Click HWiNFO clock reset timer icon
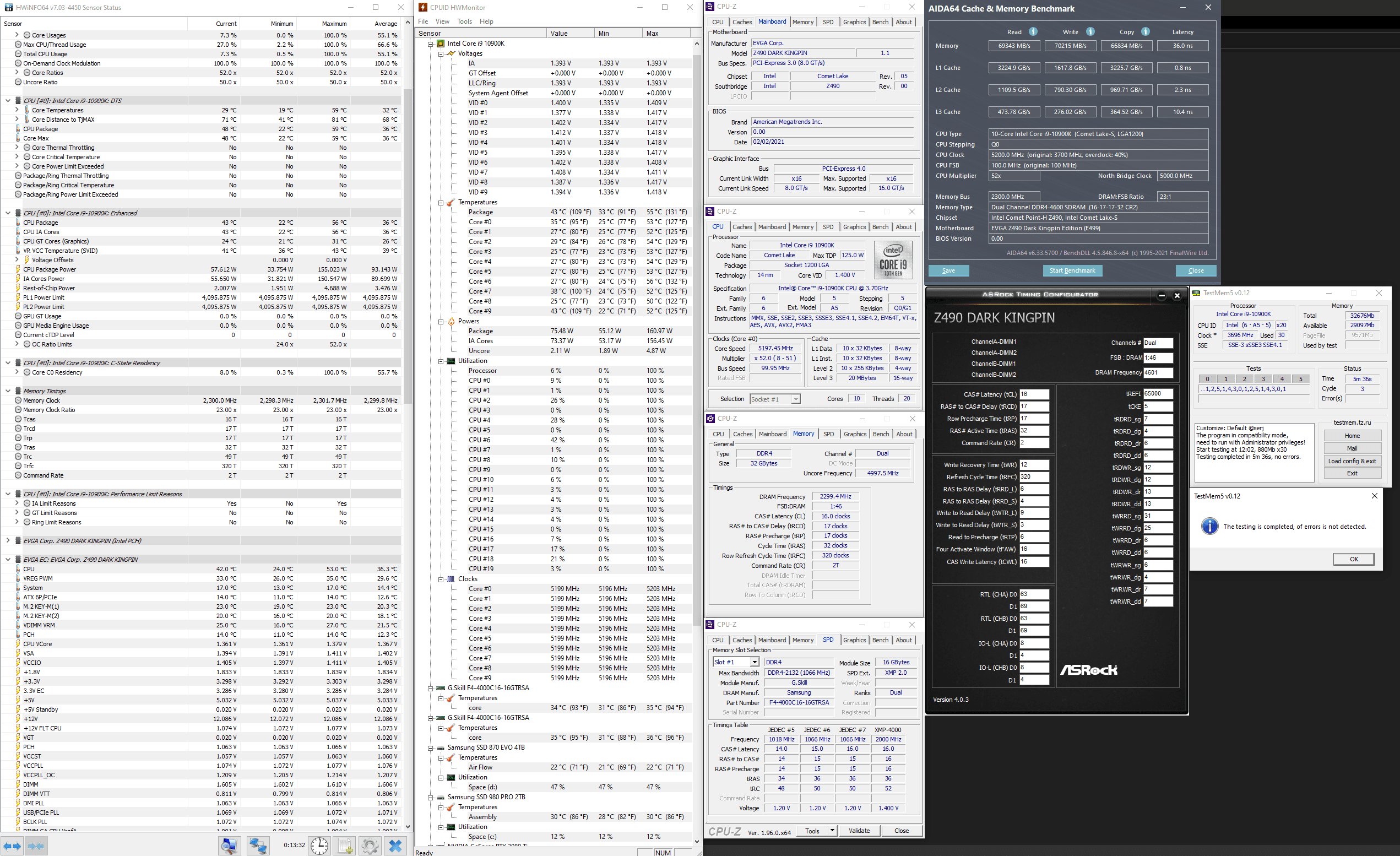The image size is (1400, 856). coord(319,846)
